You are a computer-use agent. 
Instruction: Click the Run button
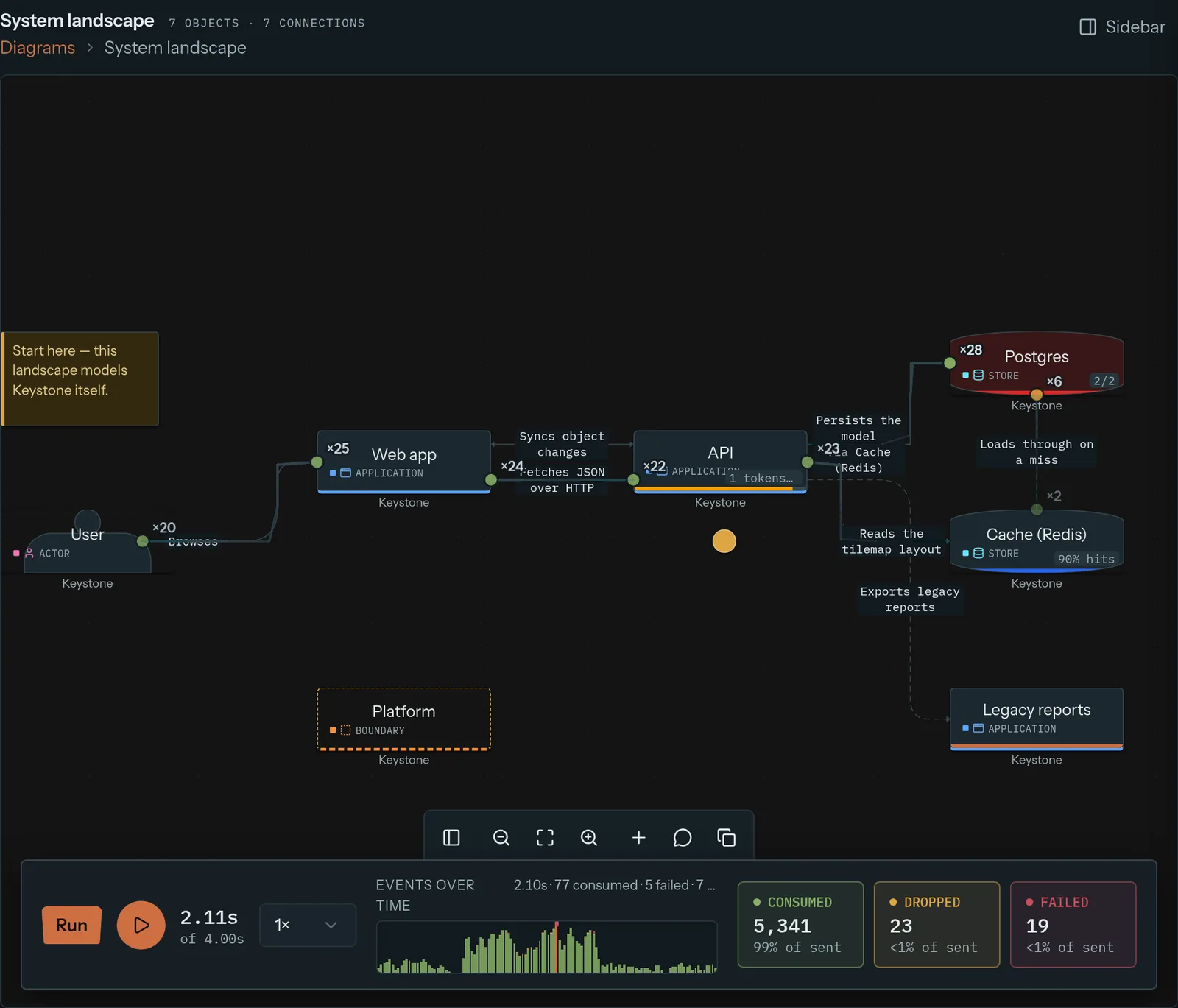coord(71,925)
